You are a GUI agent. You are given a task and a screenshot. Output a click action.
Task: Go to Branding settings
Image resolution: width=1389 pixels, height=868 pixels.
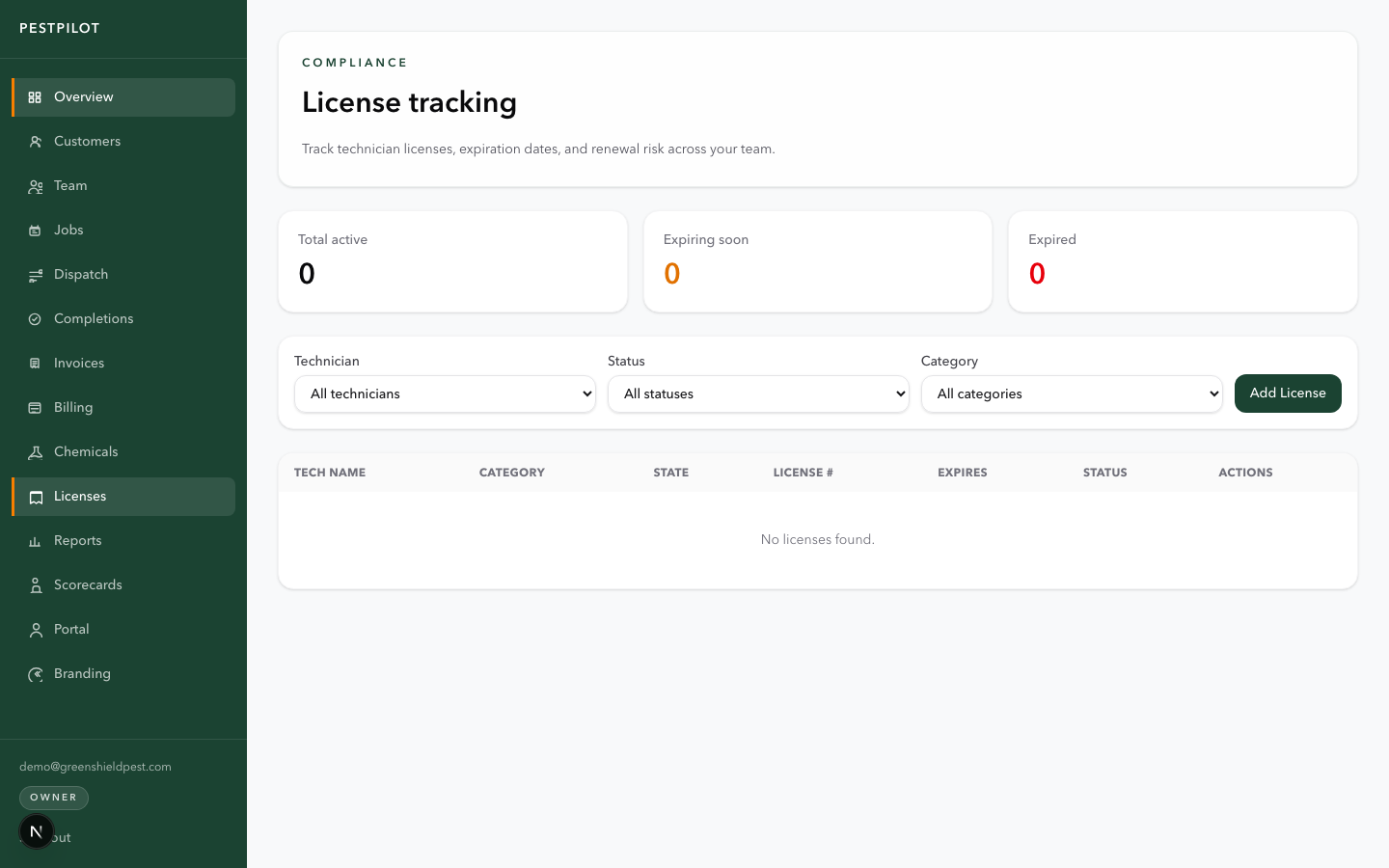(x=123, y=674)
